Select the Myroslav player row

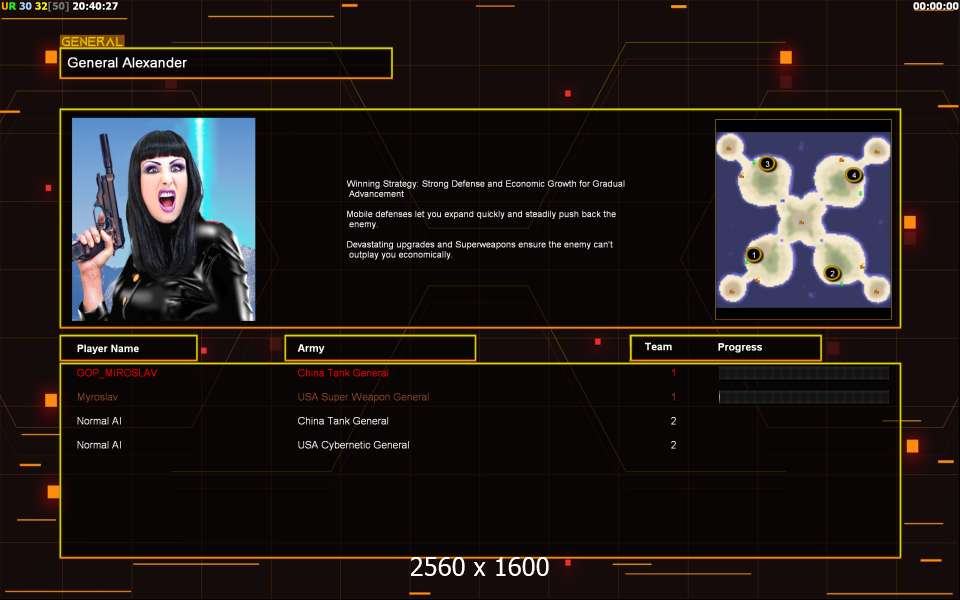tap(480, 397)
